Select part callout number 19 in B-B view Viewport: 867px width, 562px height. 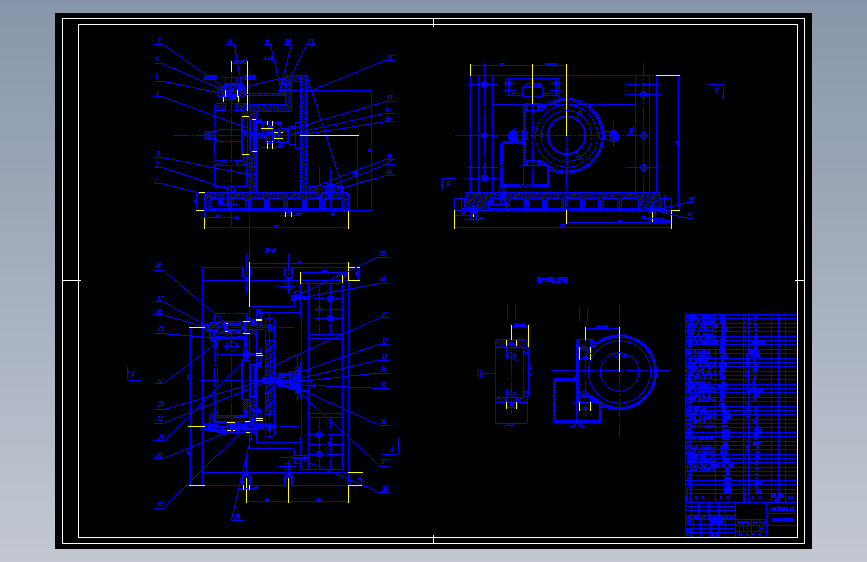(160, 504)
